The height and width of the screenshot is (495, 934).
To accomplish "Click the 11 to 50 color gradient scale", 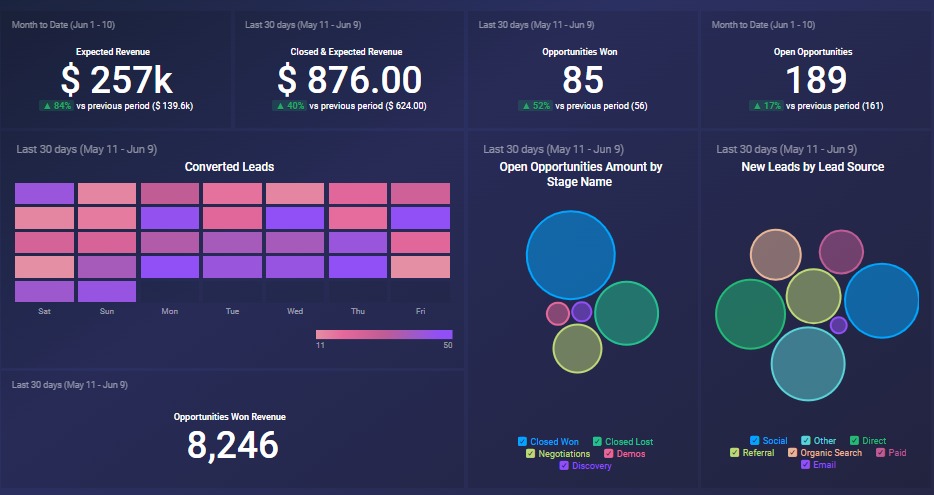I will tap(384, 335).
